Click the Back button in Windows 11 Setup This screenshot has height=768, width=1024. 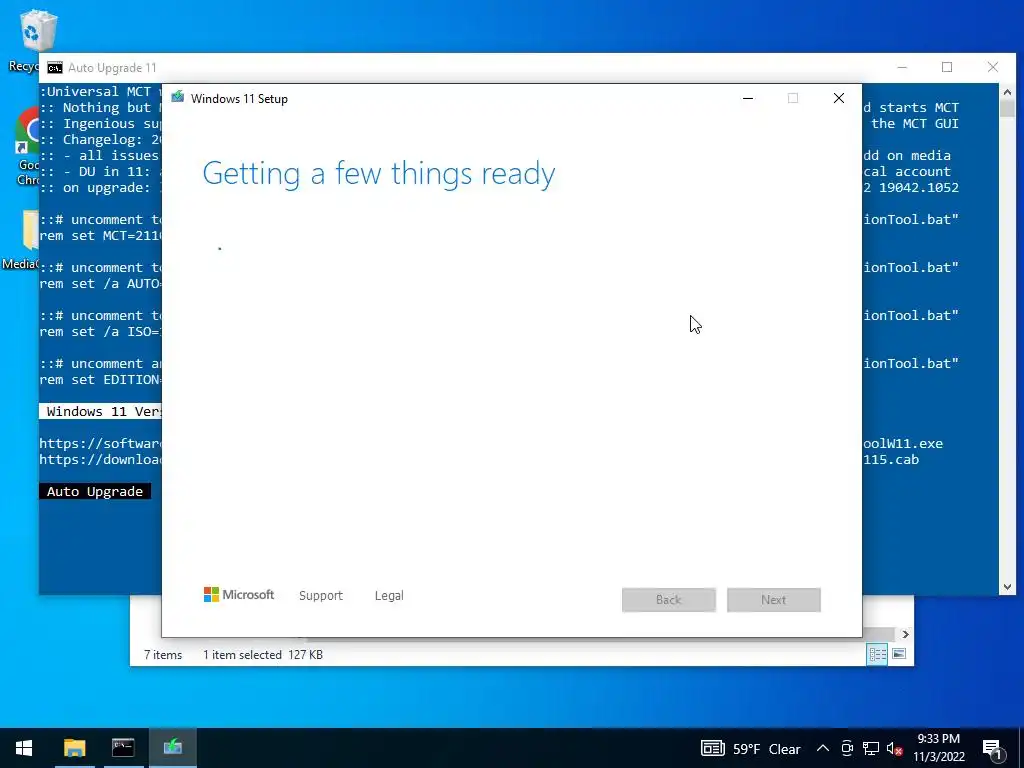click(669, 600)
